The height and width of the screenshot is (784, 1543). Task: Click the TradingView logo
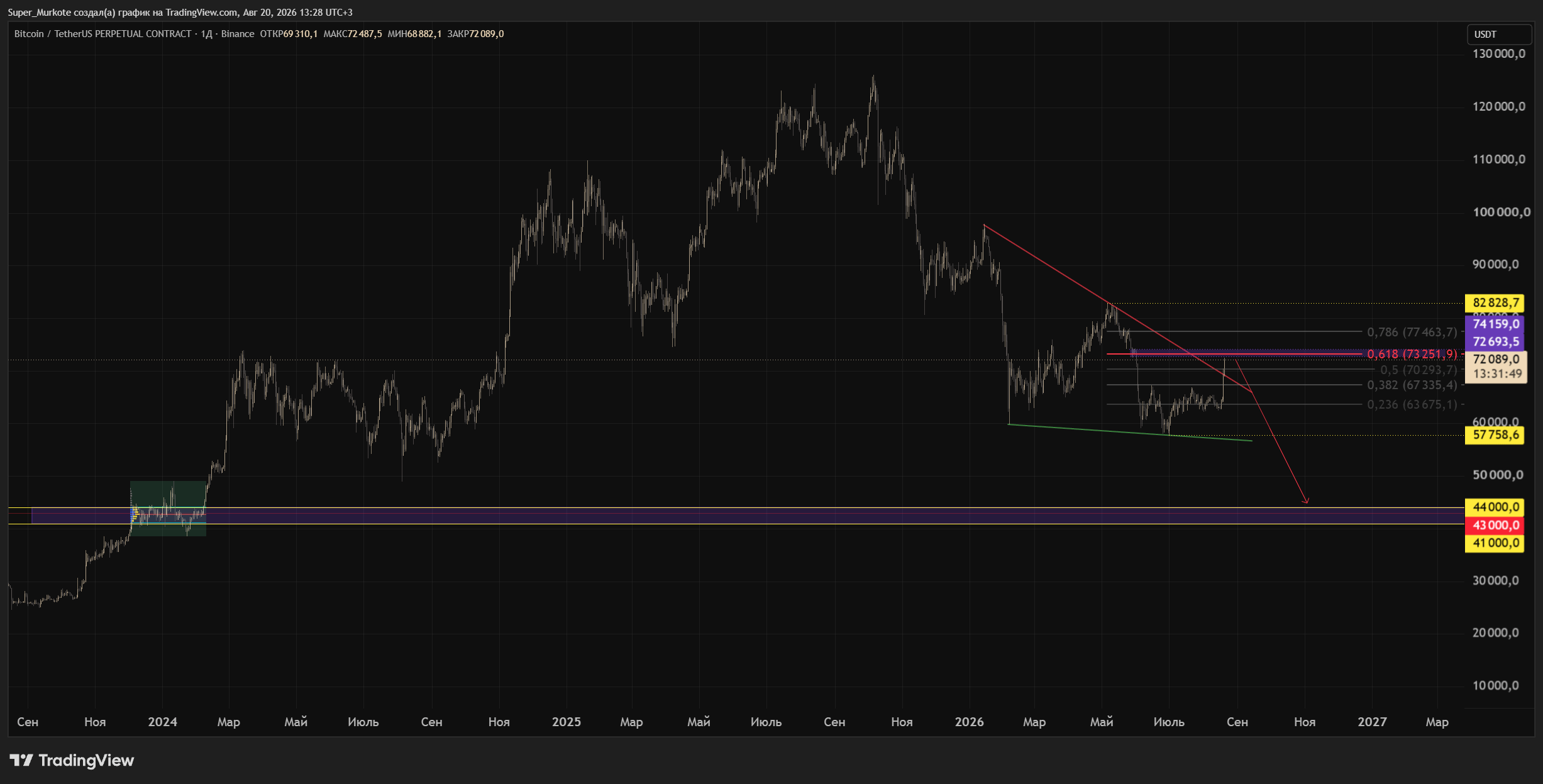(x=72, y=761)
